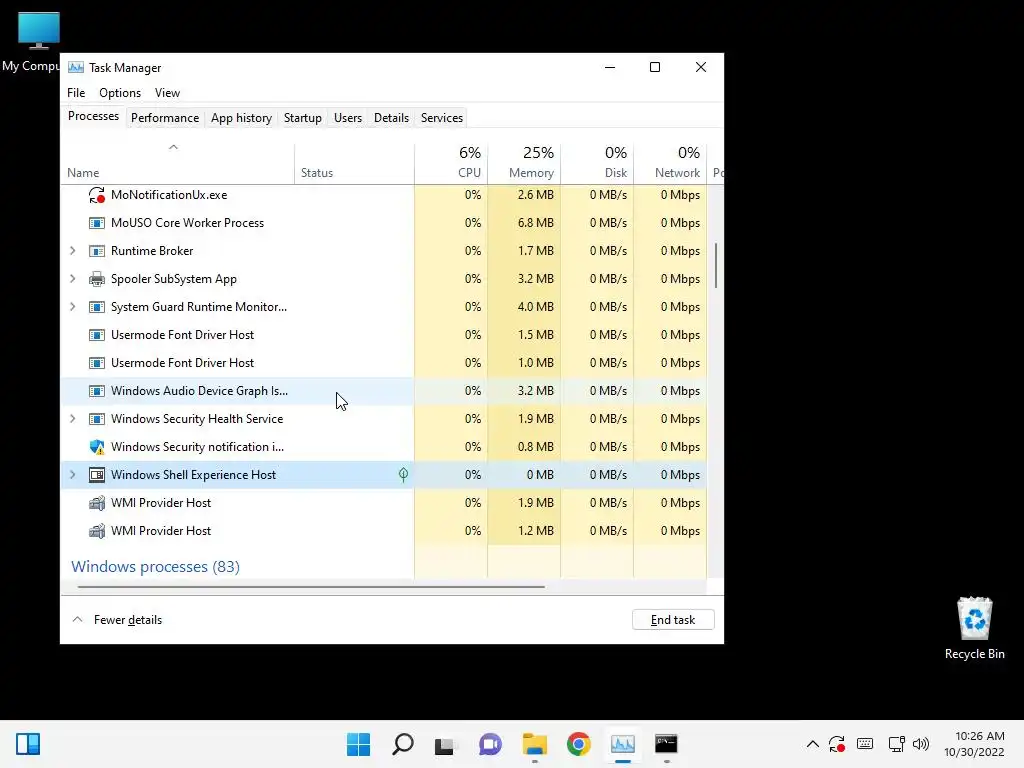Image resolution: width=1024 pixels, height=768 pixels.
Task: Click the Usermode Font Driver Host 1.0 MB icon
Action: point(97,363)
